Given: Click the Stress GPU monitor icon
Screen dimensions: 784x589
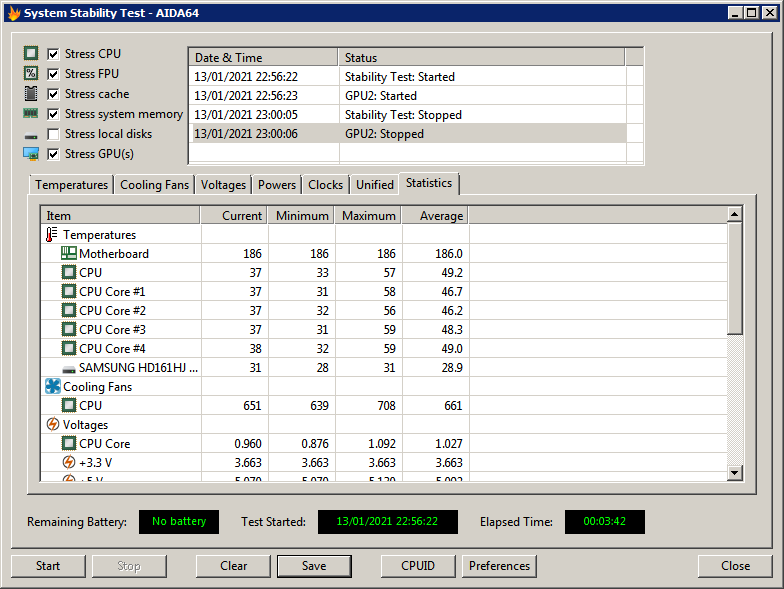Looking at the screenshot, I should [31, 154].
